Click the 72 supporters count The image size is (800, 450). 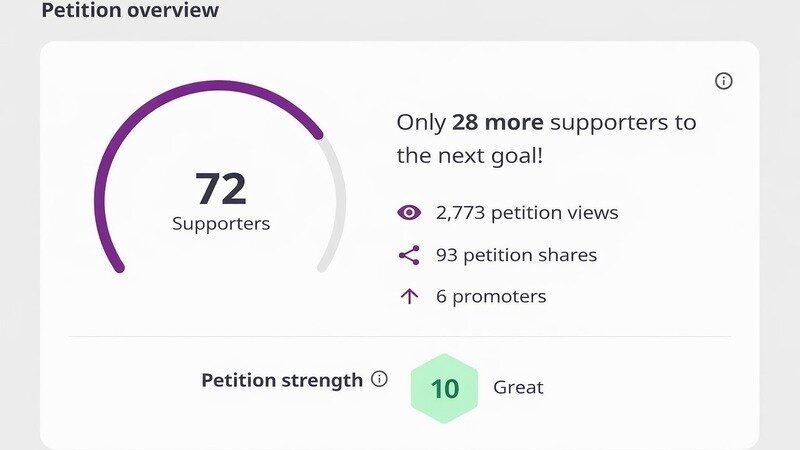click(220, 189)
